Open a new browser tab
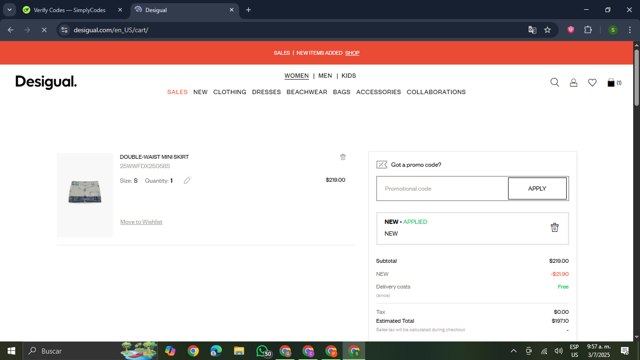Viewport: 640px width, 360px height. (248, 10)
